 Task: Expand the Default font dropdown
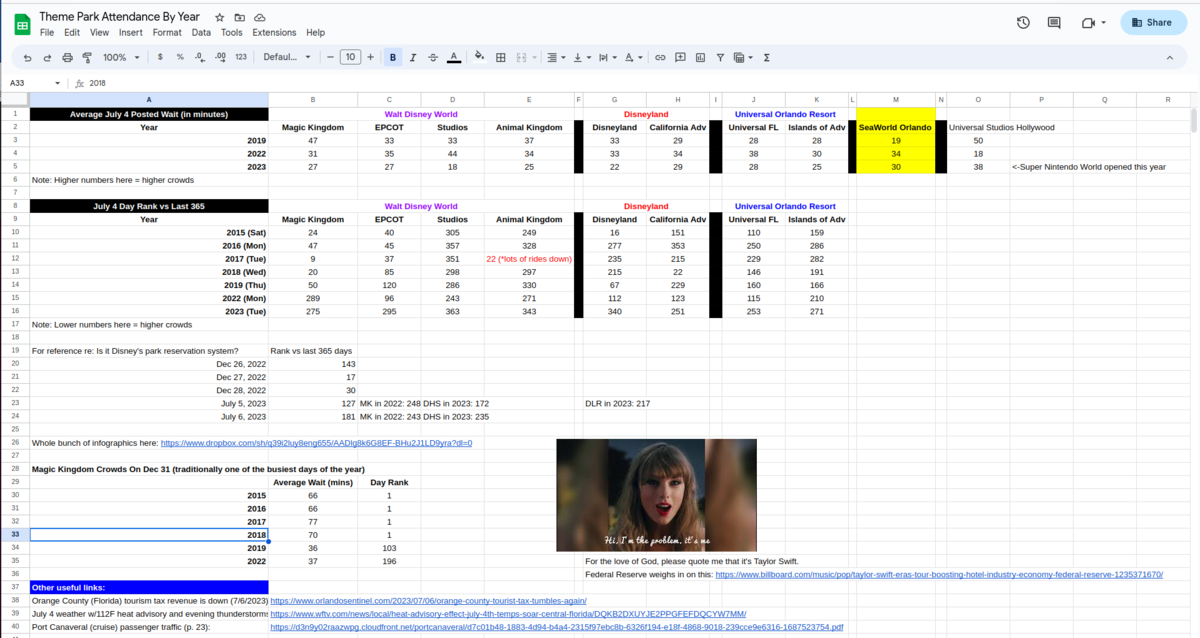pos(287,57)
